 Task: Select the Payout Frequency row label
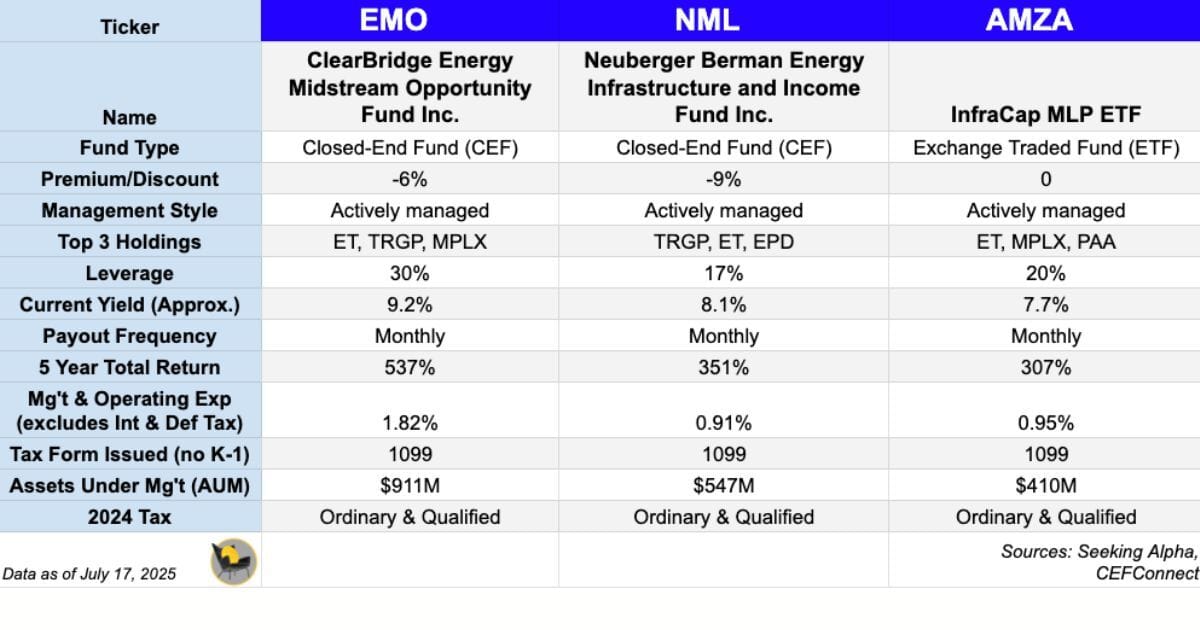130,336
